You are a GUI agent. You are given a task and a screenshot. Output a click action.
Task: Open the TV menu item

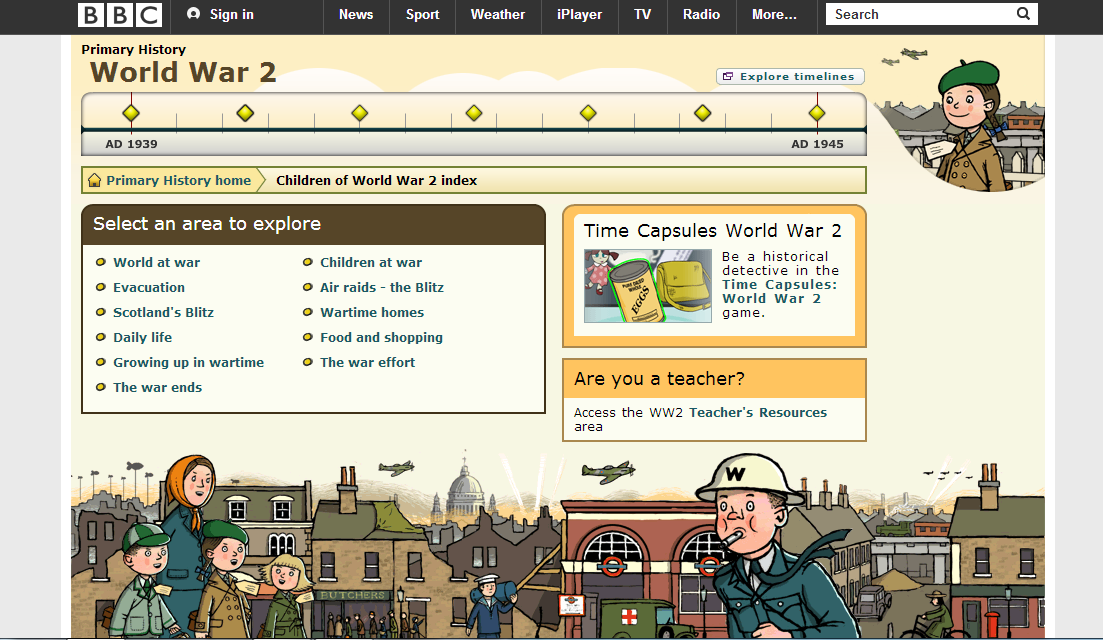point(642,15)
